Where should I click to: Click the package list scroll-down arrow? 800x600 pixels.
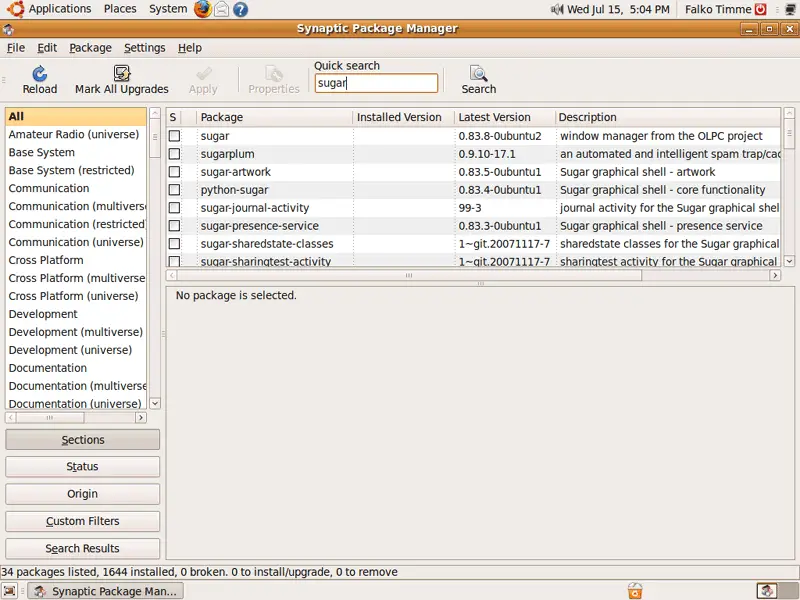789,261
